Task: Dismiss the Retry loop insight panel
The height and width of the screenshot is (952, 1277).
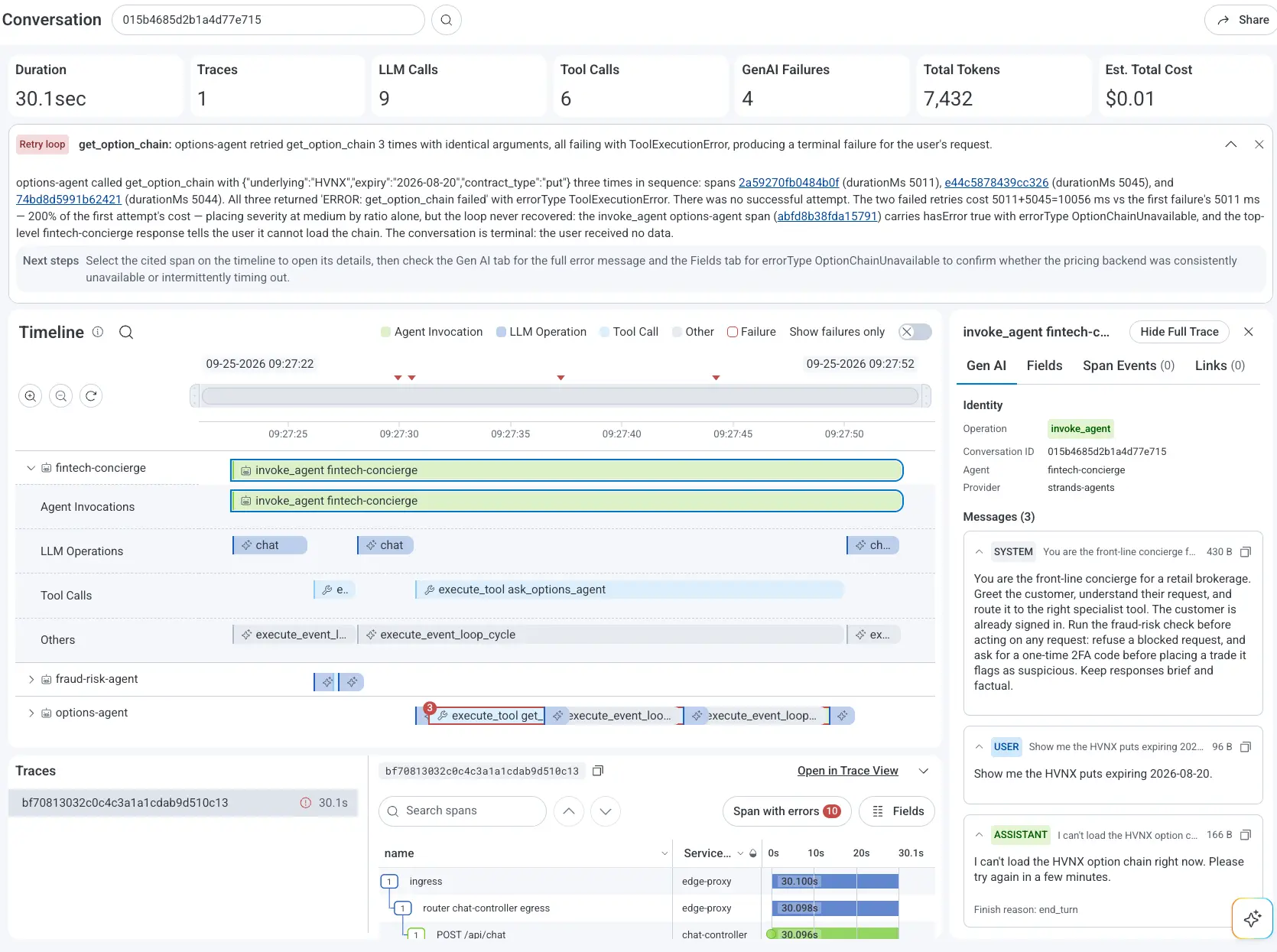Action: click(x=1259, y=145)
